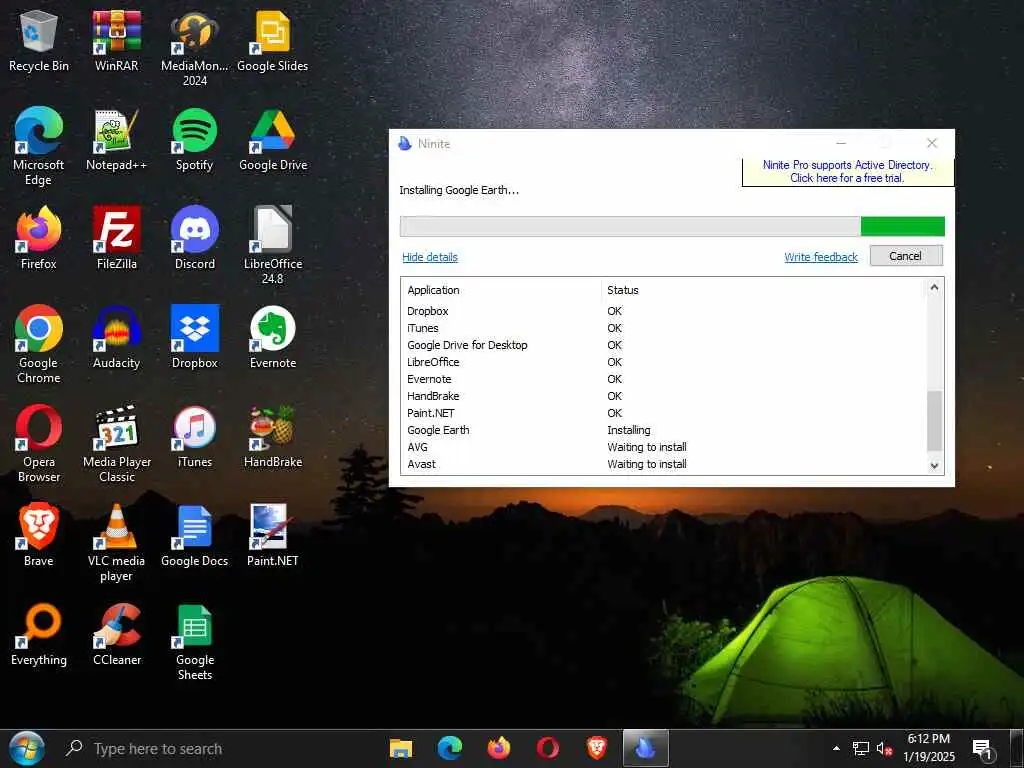The height and width of the screenshot is (768, 1024).
Task: Select the Google Chrome desktop shortcut
Action: point(39,345)
